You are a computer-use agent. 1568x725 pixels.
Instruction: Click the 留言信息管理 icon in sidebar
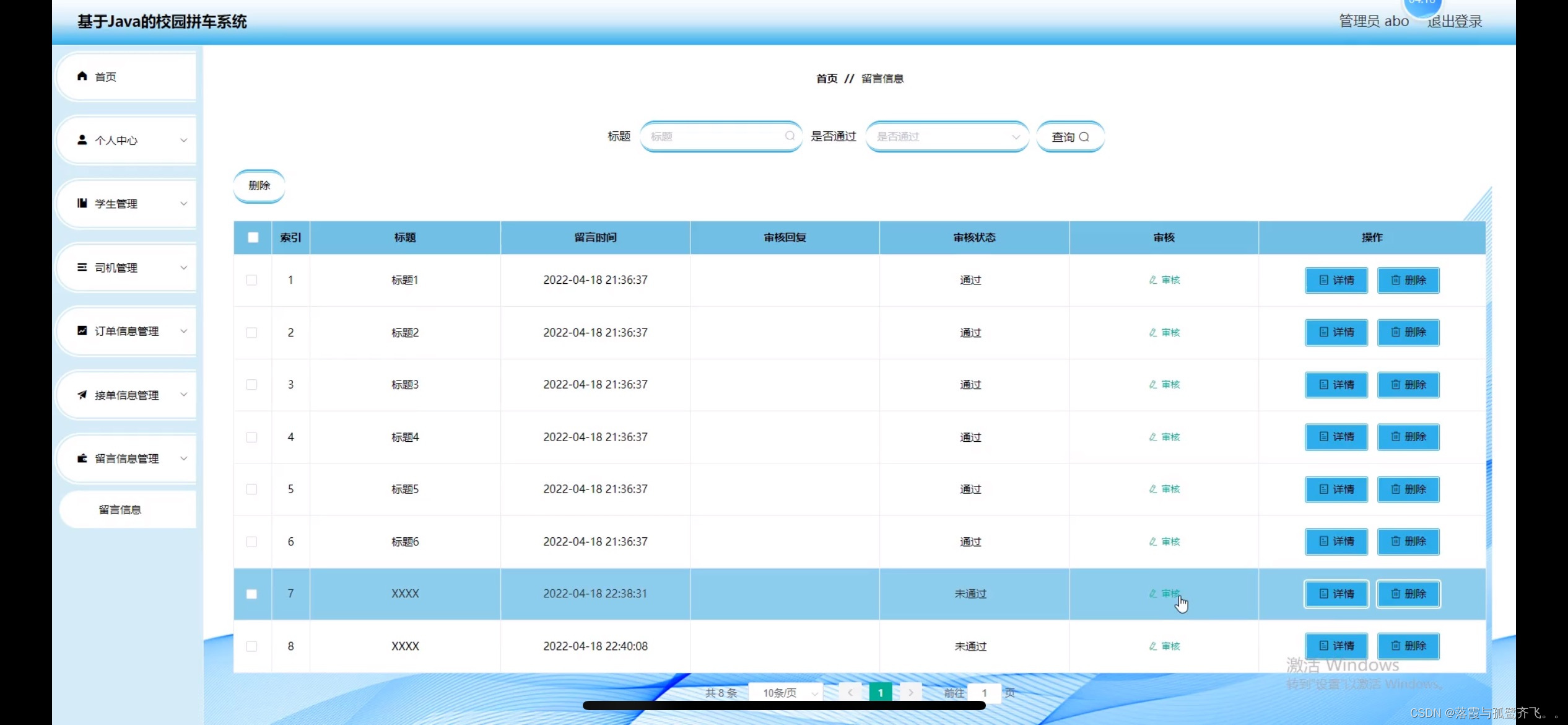point(82,459)
